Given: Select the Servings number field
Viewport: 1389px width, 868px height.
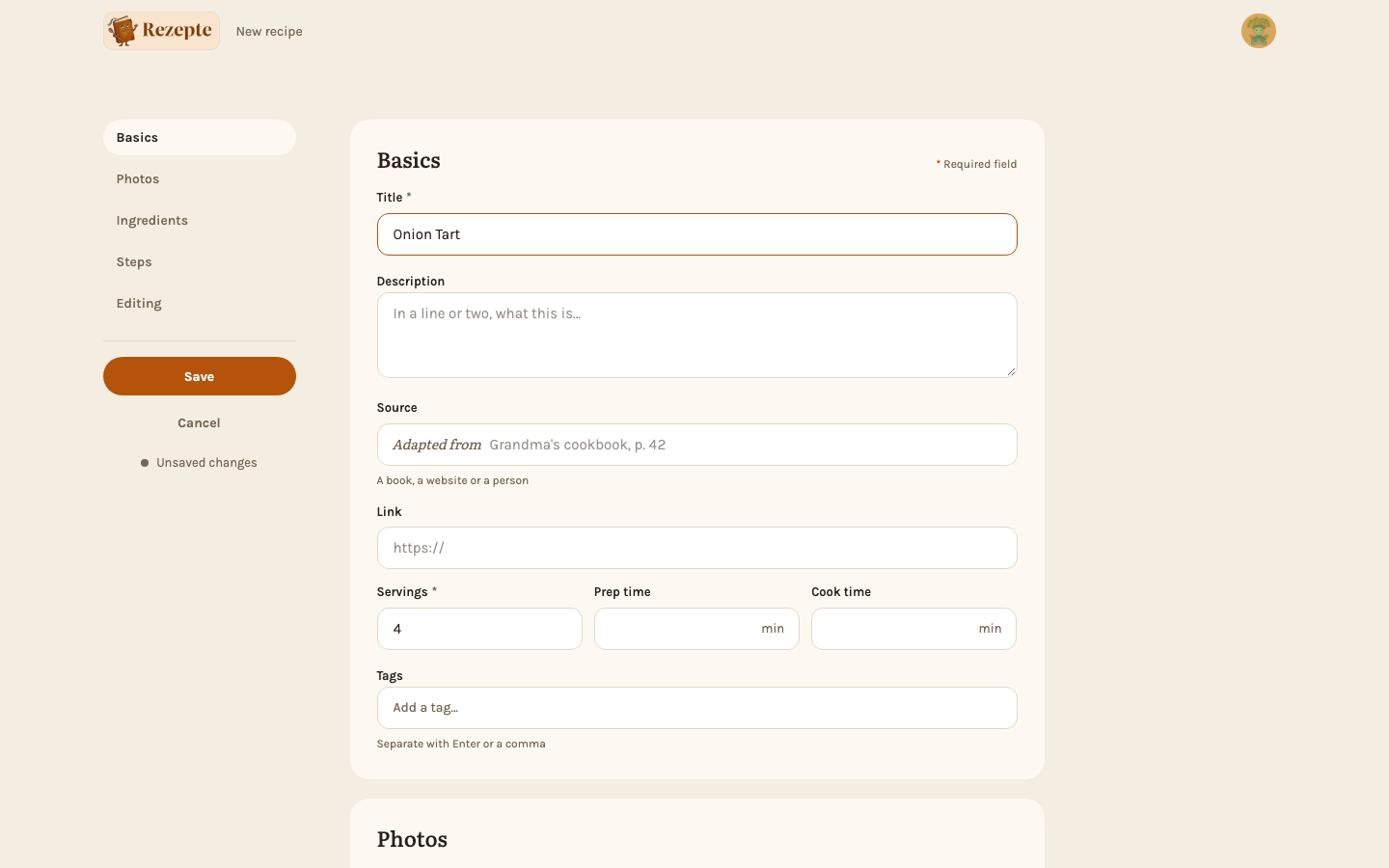Looking at the screenshot, I should 479,629.
